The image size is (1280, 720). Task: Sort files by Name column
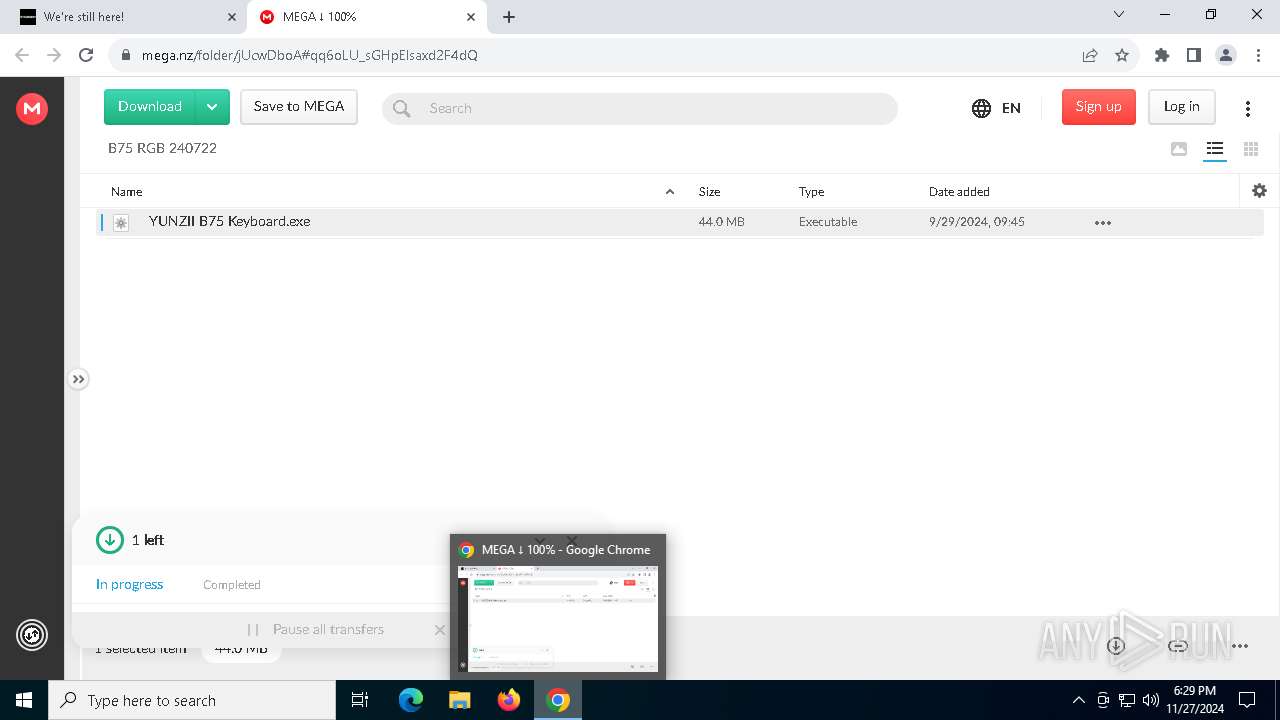click(x=127, y=191)
